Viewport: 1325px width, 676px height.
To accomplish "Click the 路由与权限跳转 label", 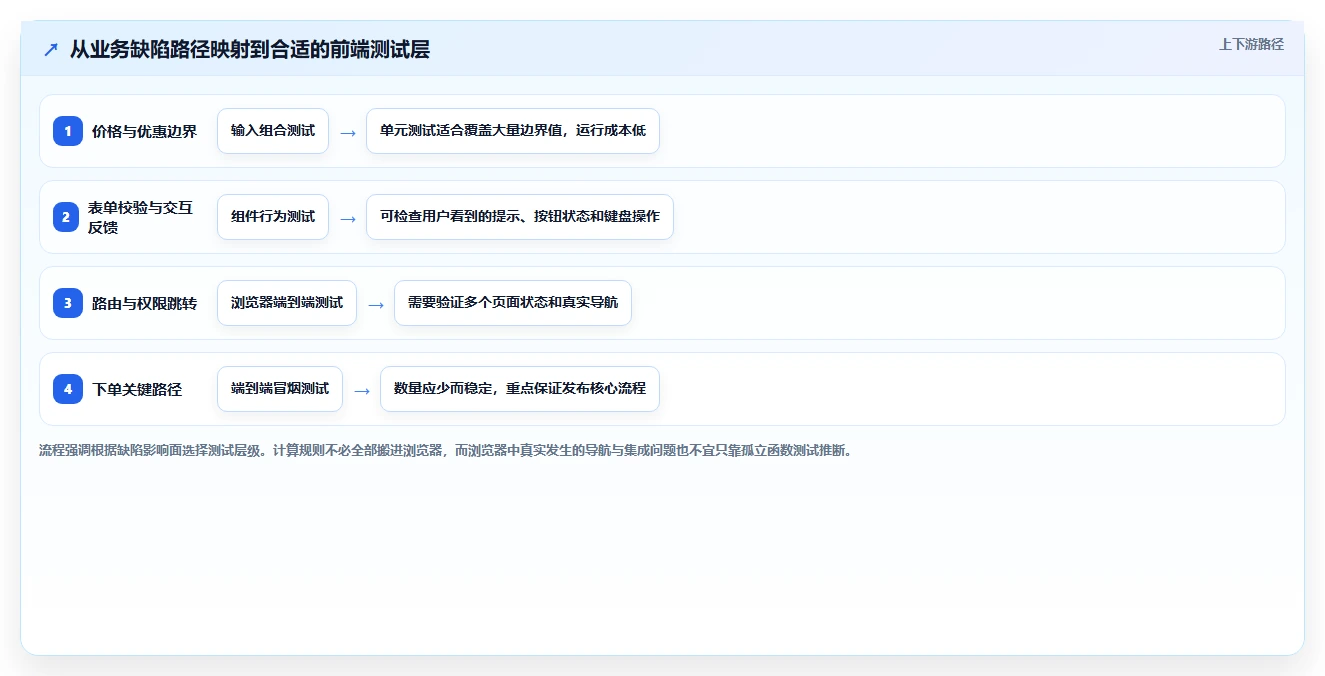I will [144, 303].
